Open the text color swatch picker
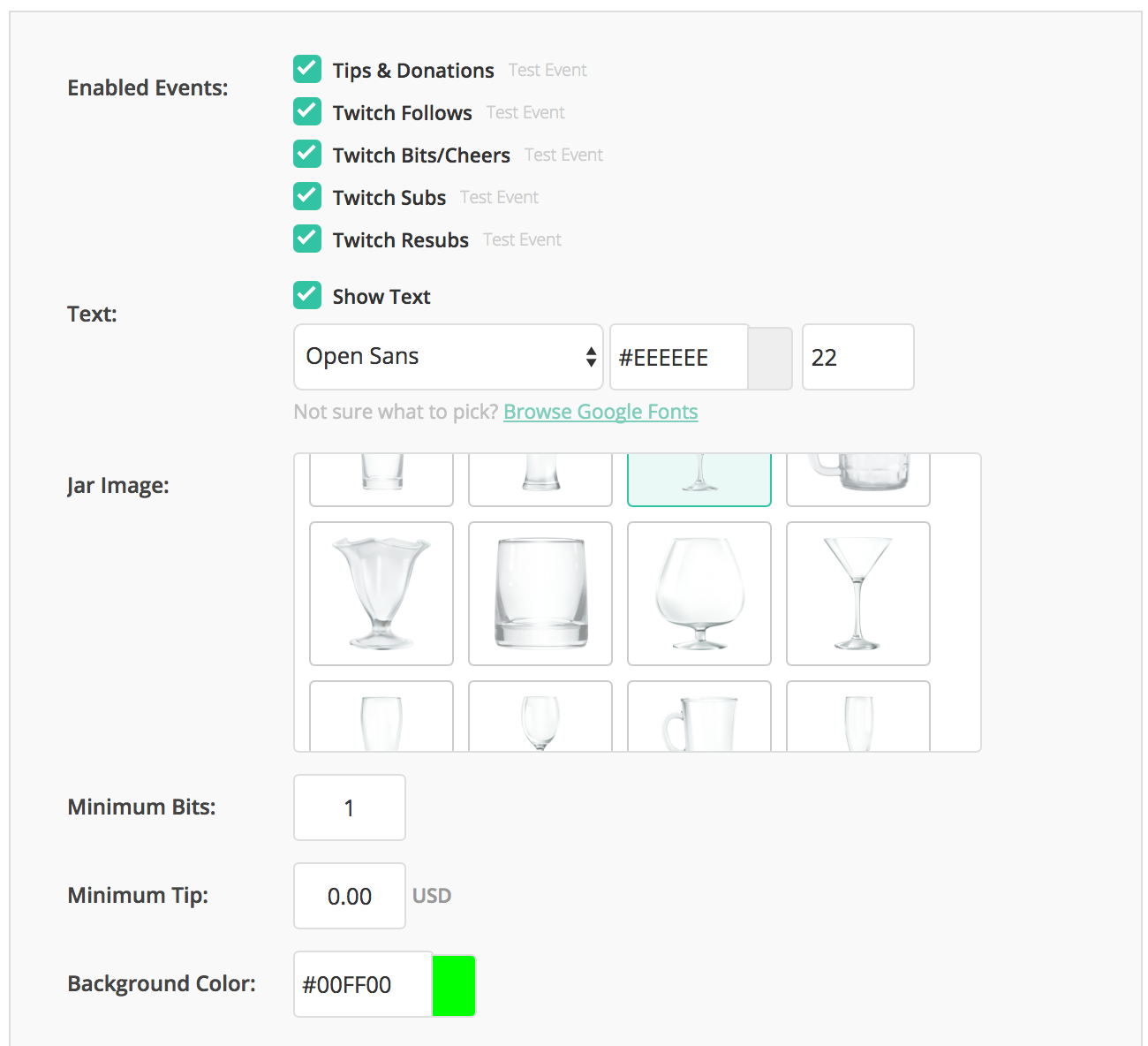This screenshot has height=1046, width=1148. click(770, 357)
